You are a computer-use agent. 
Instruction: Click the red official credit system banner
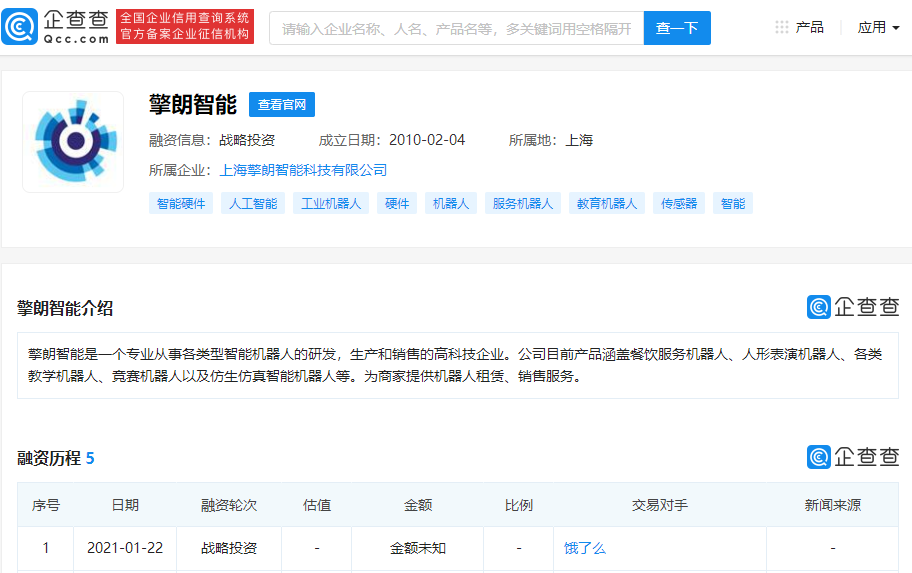[x=185, y=27]
